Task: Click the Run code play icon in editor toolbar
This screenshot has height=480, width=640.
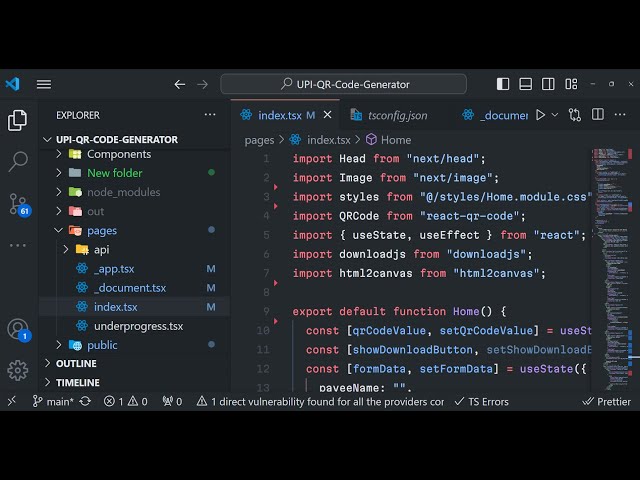Action: coord(541,115)
